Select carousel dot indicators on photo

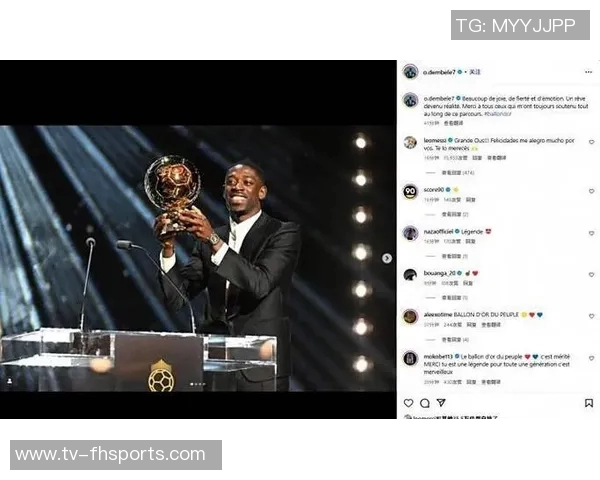(x=198, y=384)
